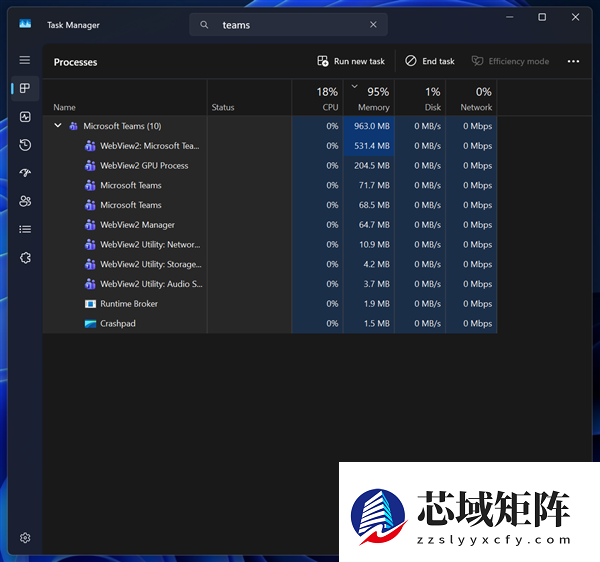Open Startup apps in the sidebar
Image resolution: width=600 pixels, height=562 pixels.
25,173
